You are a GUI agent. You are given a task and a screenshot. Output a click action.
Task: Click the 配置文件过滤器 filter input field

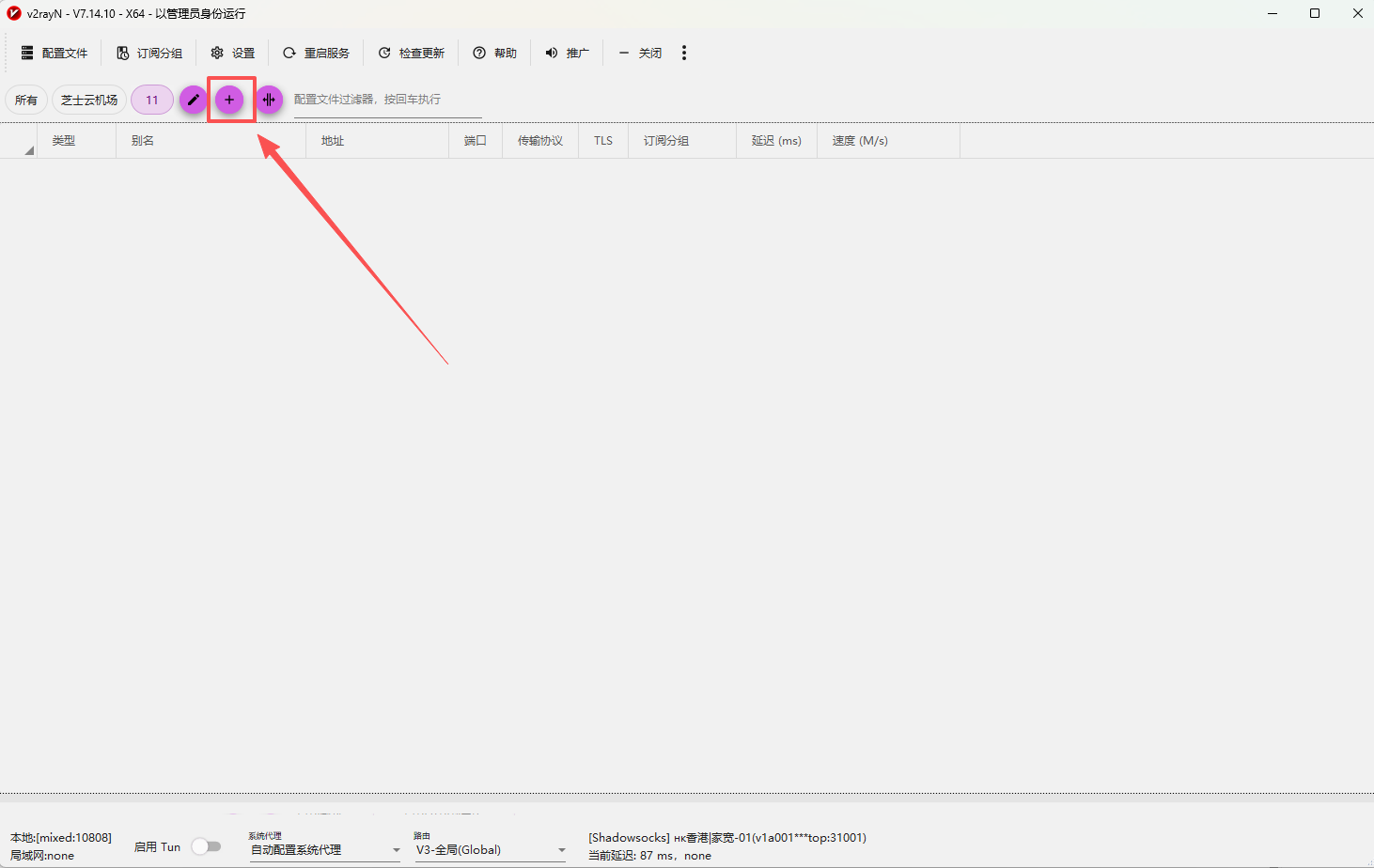[x=387, y=100]
